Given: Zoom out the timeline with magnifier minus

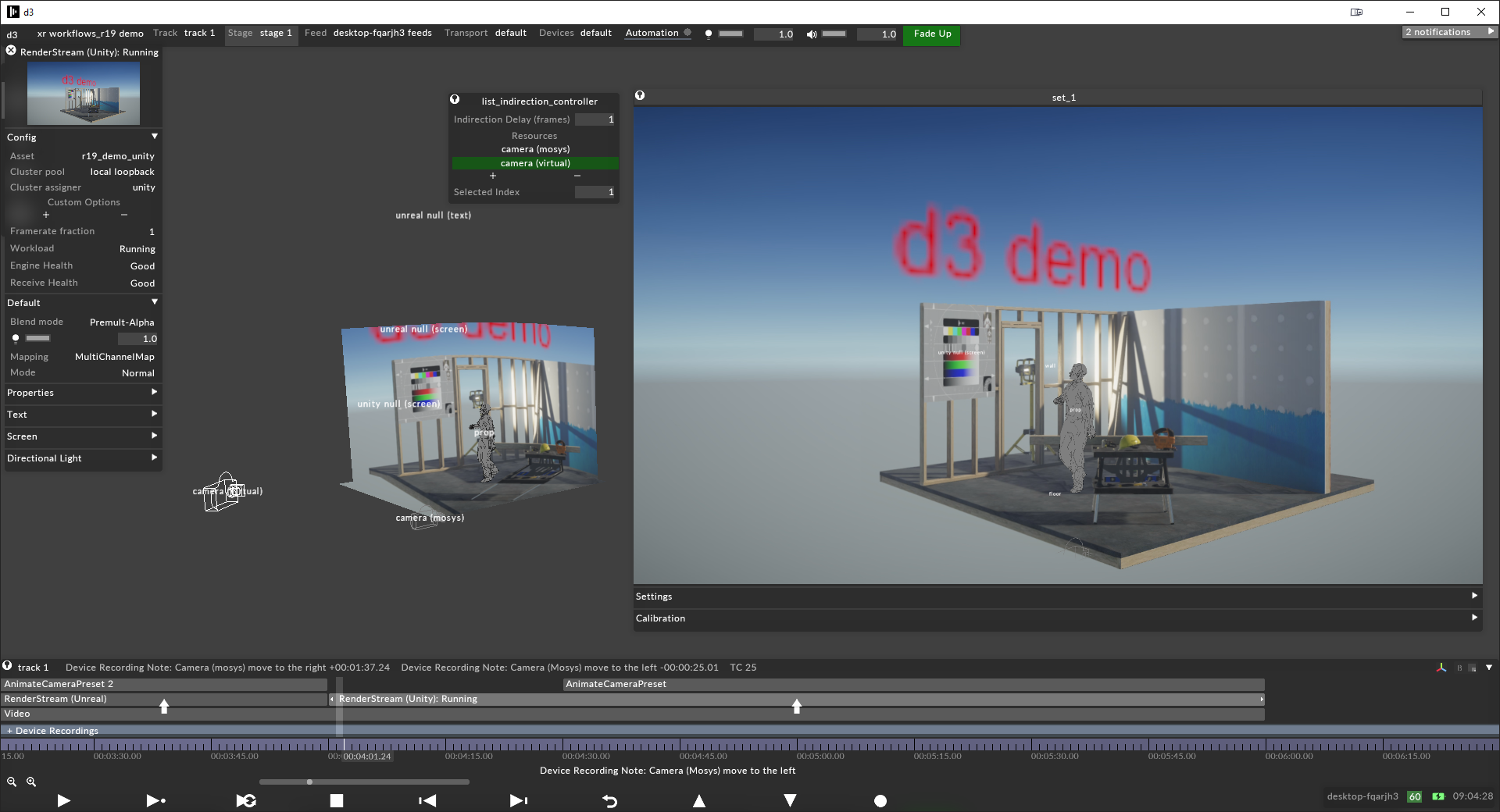Looking at the screenshot, I should click(12, 782).
